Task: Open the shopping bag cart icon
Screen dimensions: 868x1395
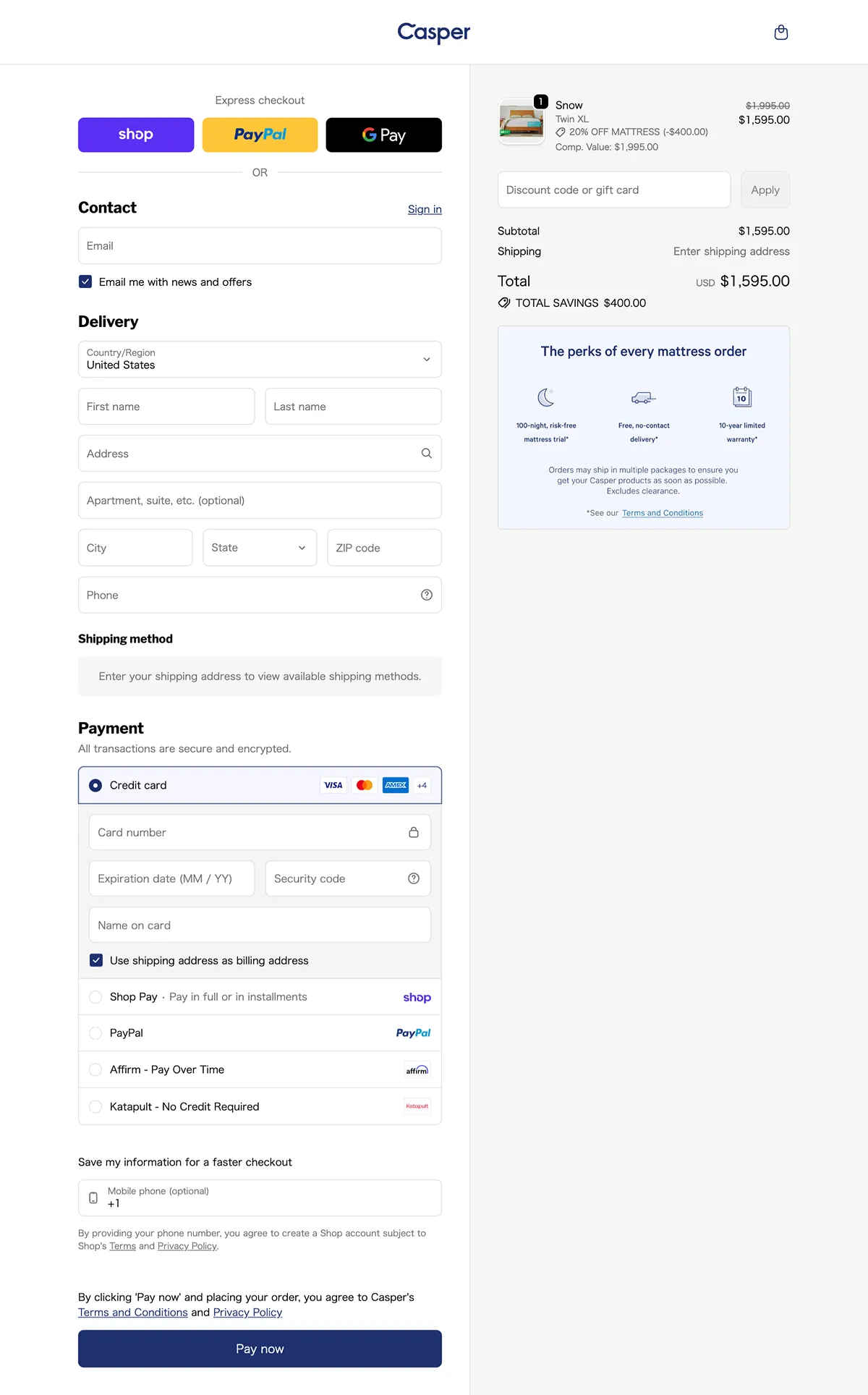Action: tap(780, 33)
